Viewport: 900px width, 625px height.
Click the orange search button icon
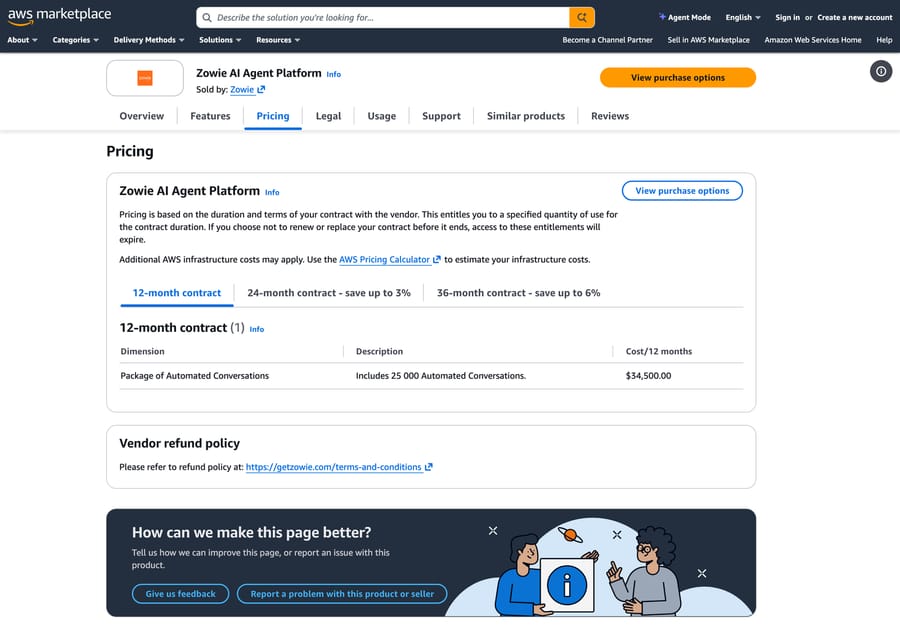pos(581,18)
